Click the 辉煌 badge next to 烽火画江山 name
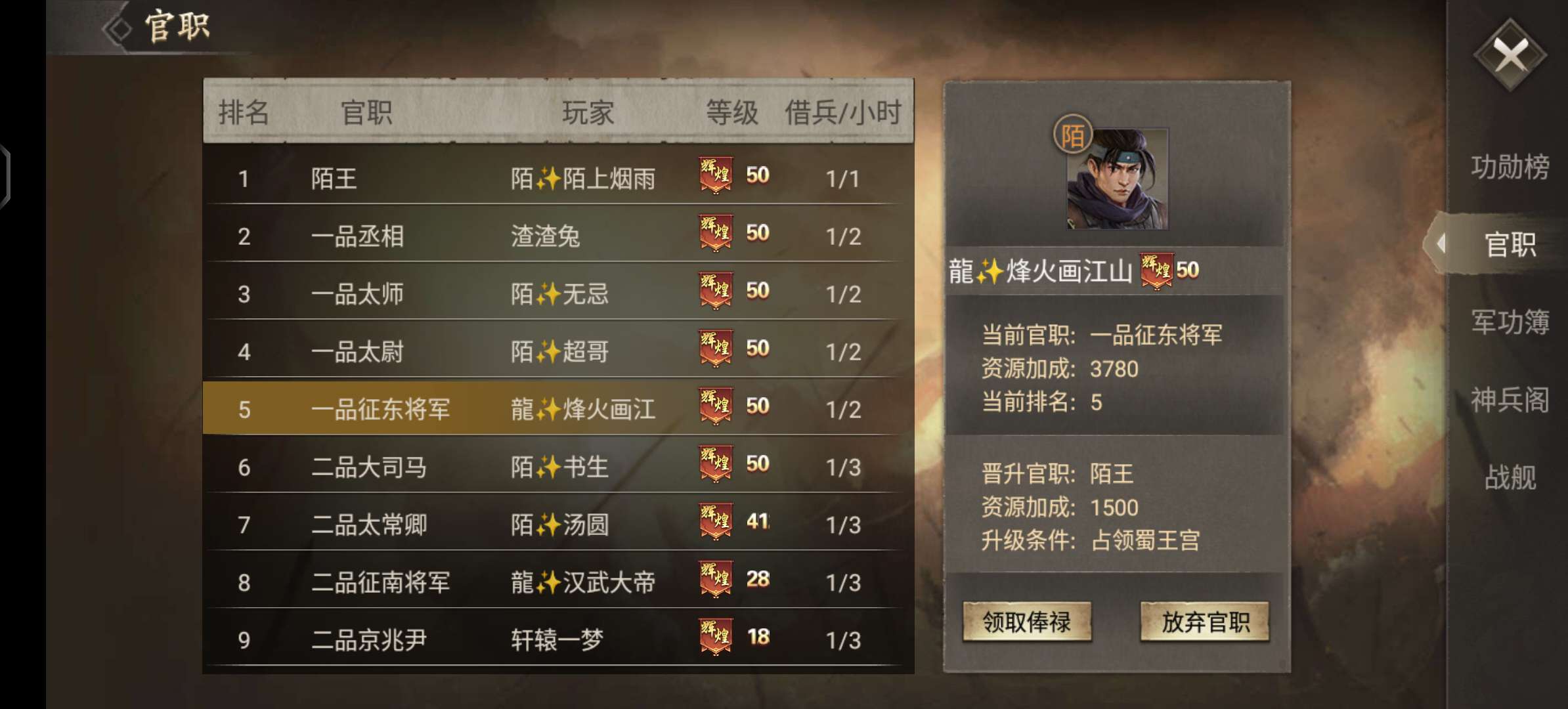Image resolution: width=1568 pixels, height=709 pixels. [1157, 270]
